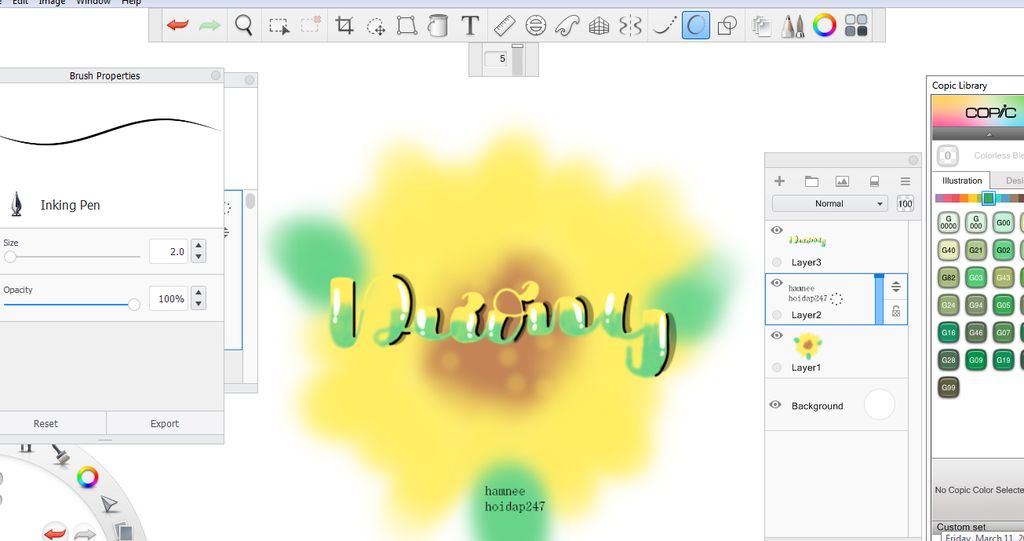Screen dimensions: 1024x541
Task: Close the Layer Editor panel
Action: tap(913, 160)
